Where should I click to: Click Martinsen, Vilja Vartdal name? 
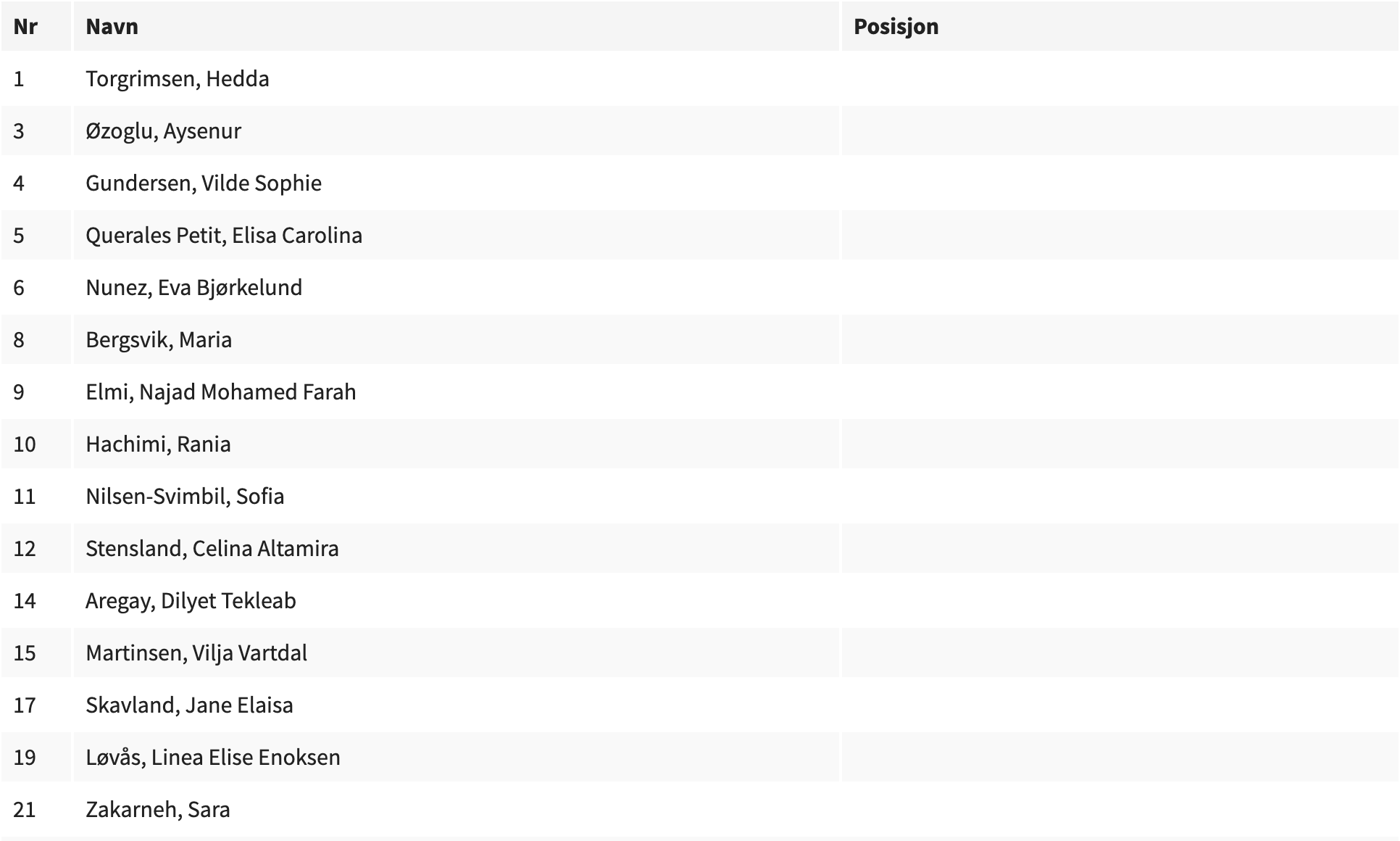click(x=196, y=653)
